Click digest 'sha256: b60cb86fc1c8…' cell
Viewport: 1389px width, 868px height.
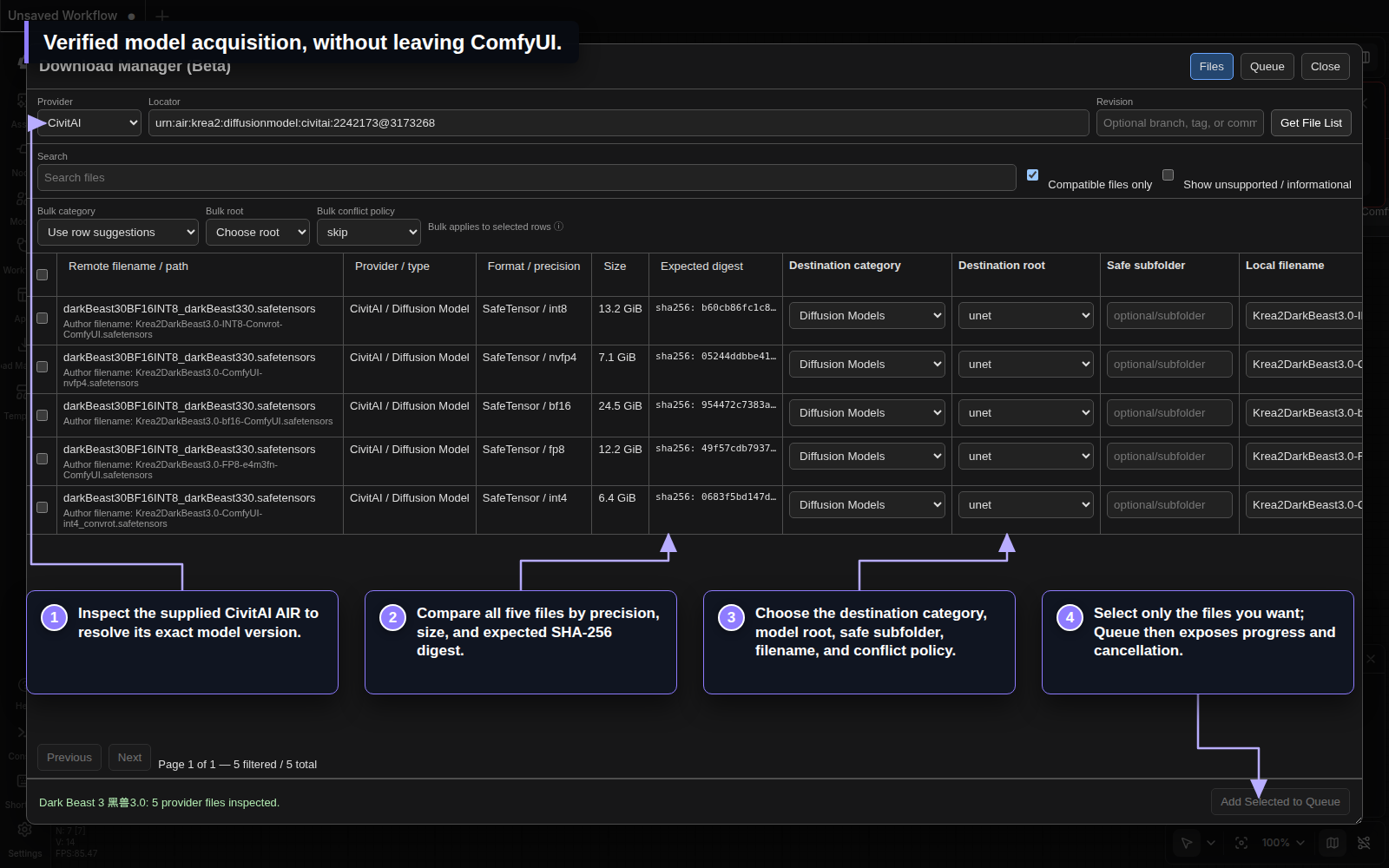715,308
